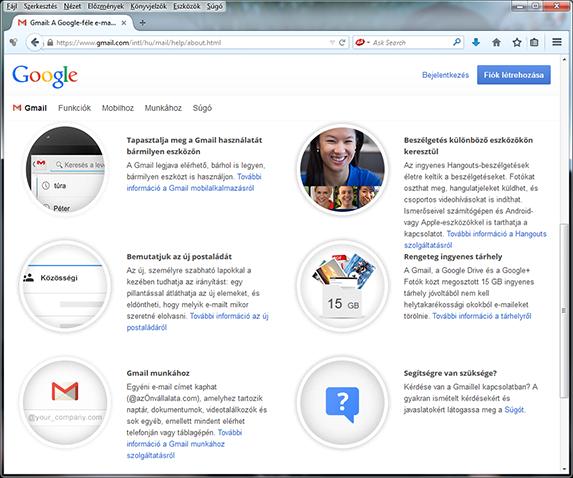Screen dimensions: 573x478
Task: Click the Gmail device search thumbnail
Action: point(65,169)
